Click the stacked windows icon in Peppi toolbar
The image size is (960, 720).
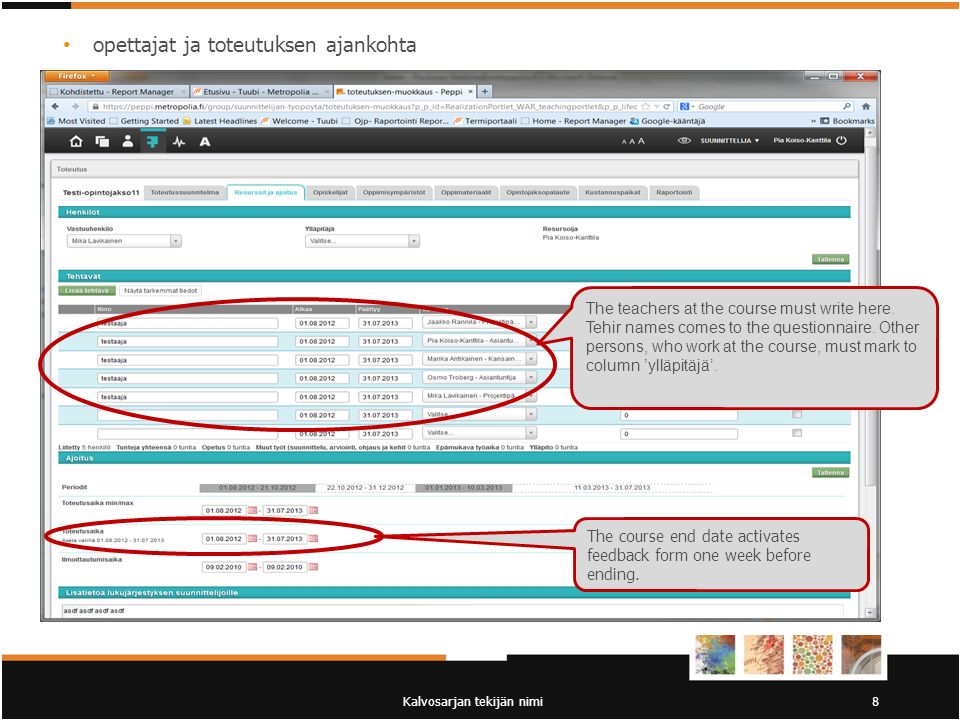pos(102,141)
